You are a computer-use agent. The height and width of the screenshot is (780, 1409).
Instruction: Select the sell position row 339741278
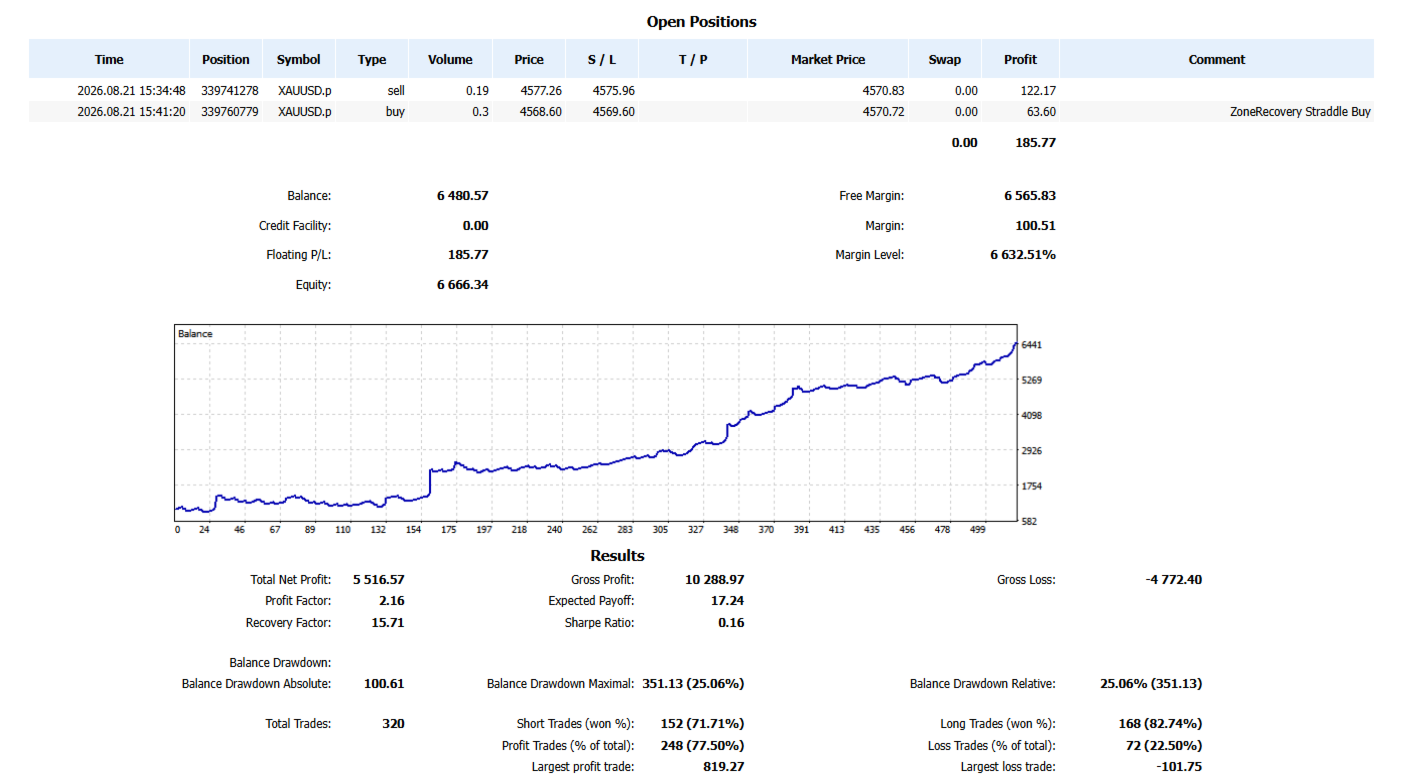click(701, 90)
